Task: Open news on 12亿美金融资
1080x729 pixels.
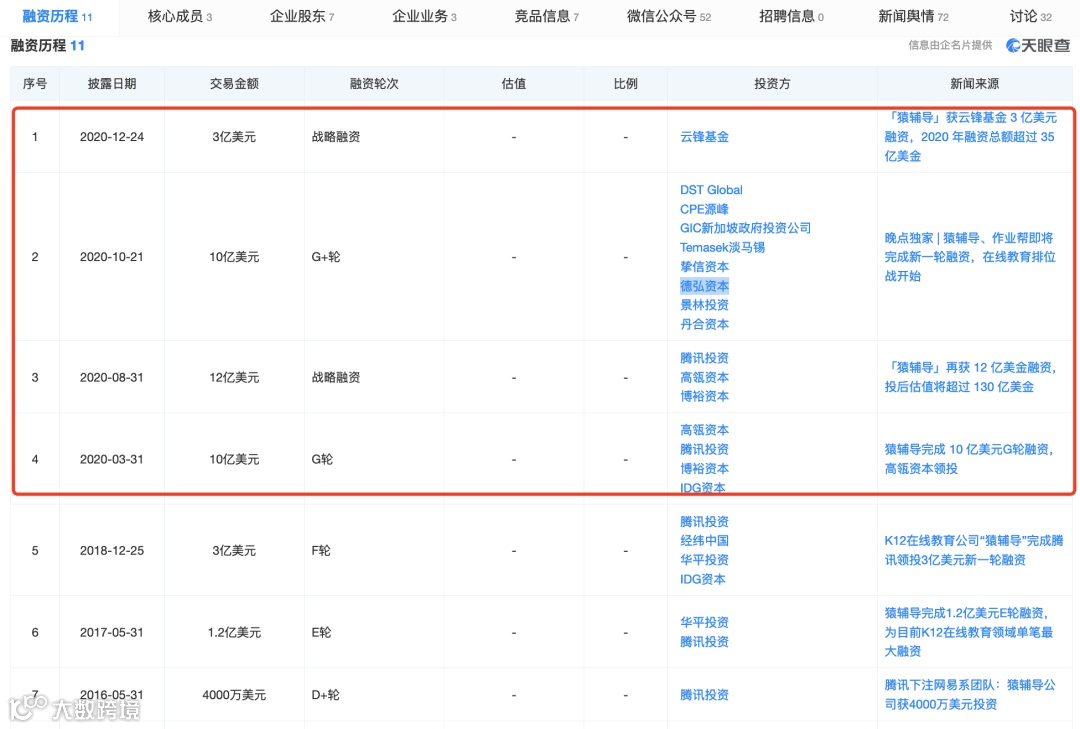Action: [x=970, y=377]
